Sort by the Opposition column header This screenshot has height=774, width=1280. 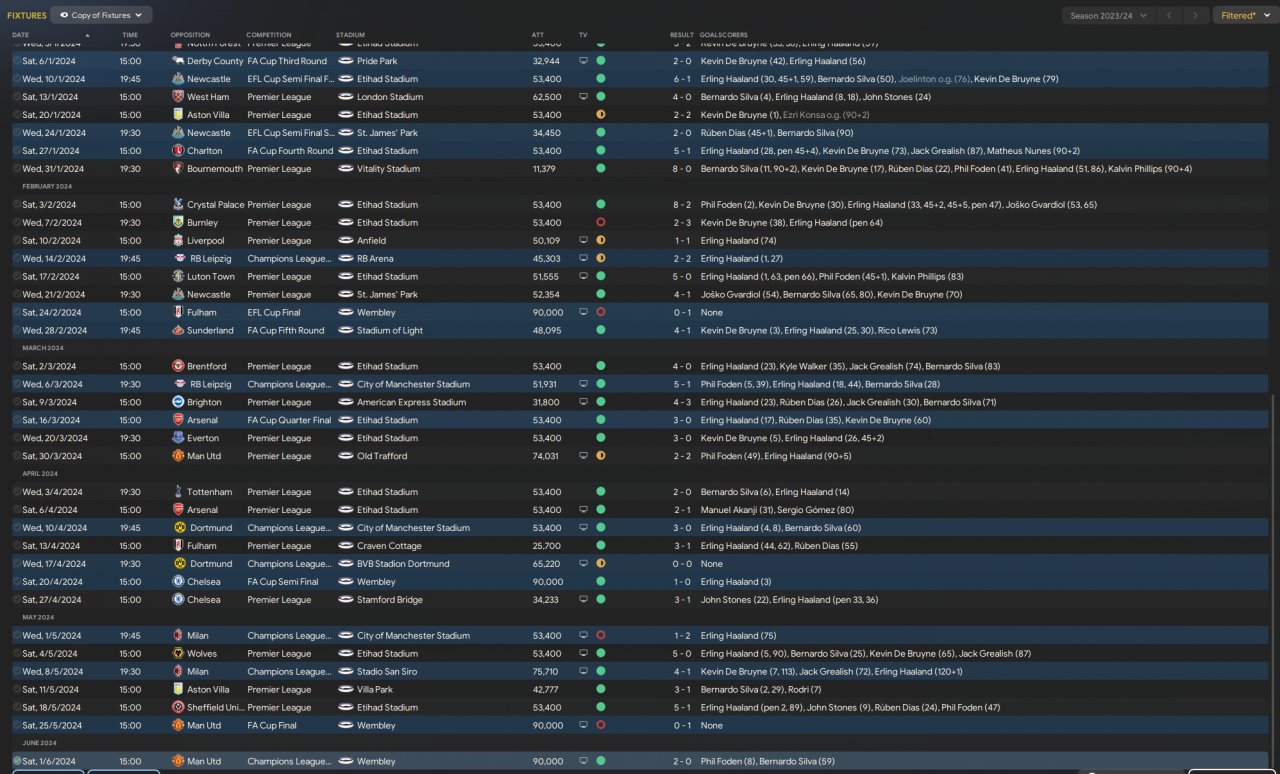click(191, 35)
